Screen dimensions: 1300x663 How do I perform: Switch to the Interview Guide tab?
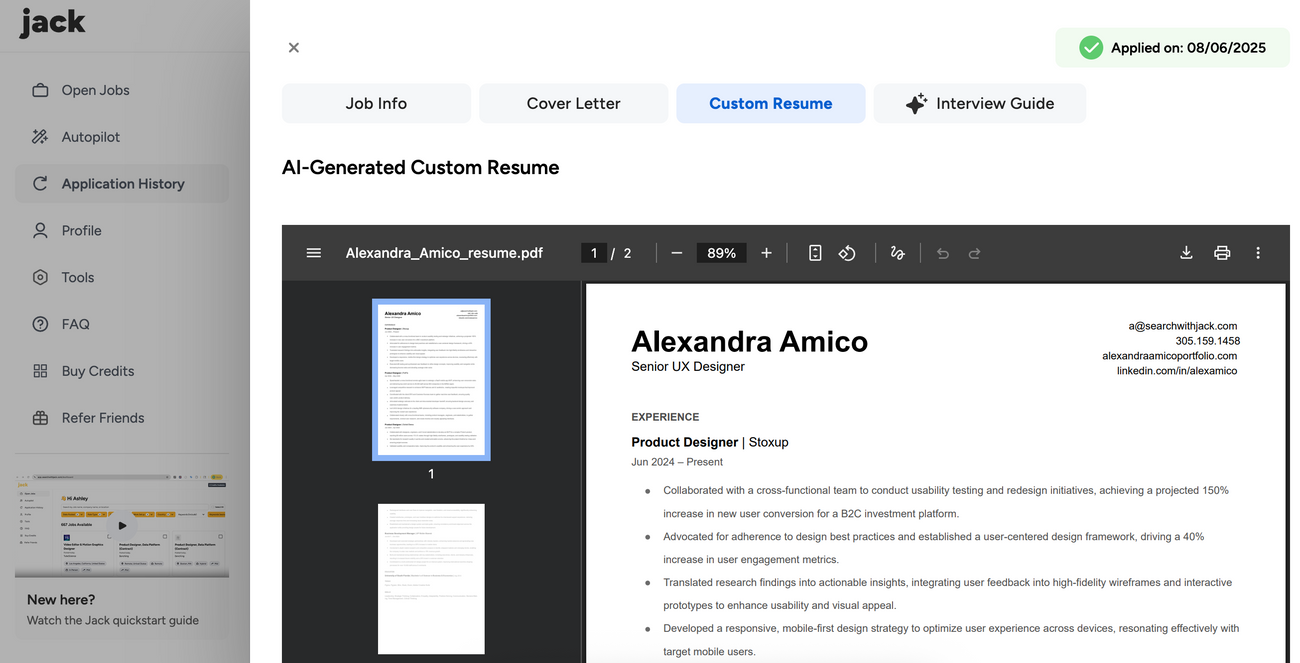tap(980, 103)
